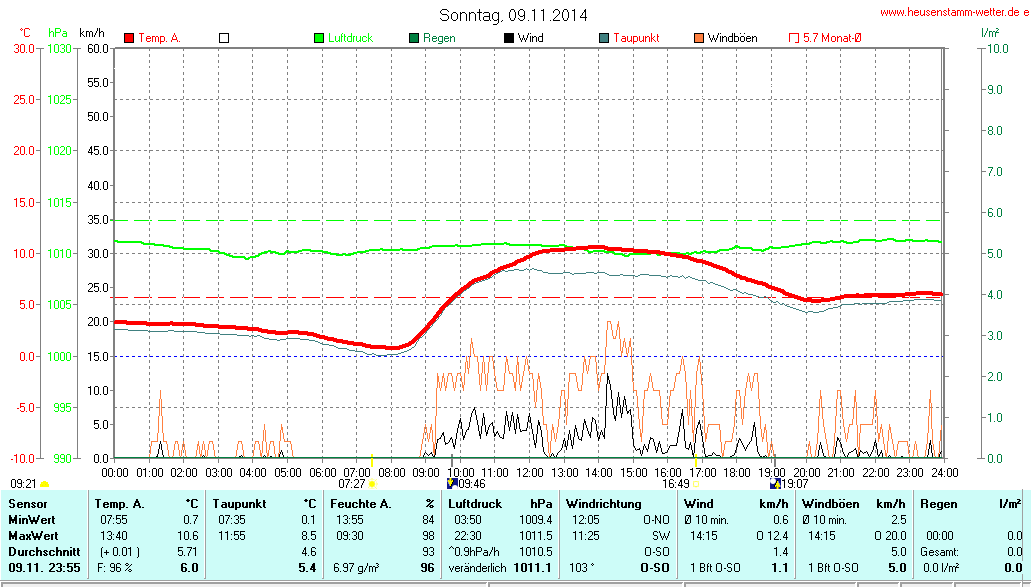Open the heusenstamm-wetter.de website link
The height and width of the screenshot is (587, 1034).
pyautogui.click(x=953, y=13)
